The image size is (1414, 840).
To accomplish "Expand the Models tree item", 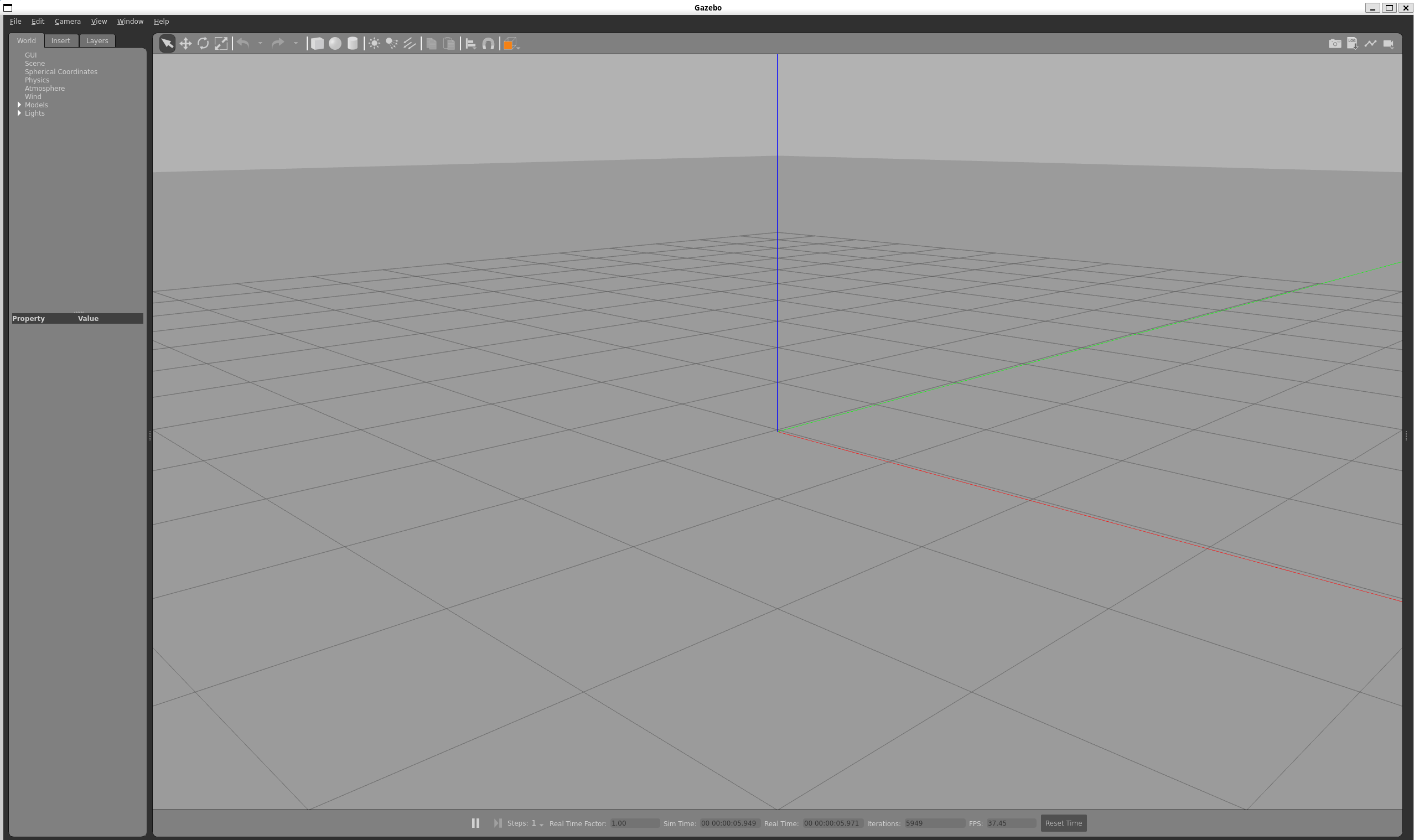I will [x=19, y=105].
